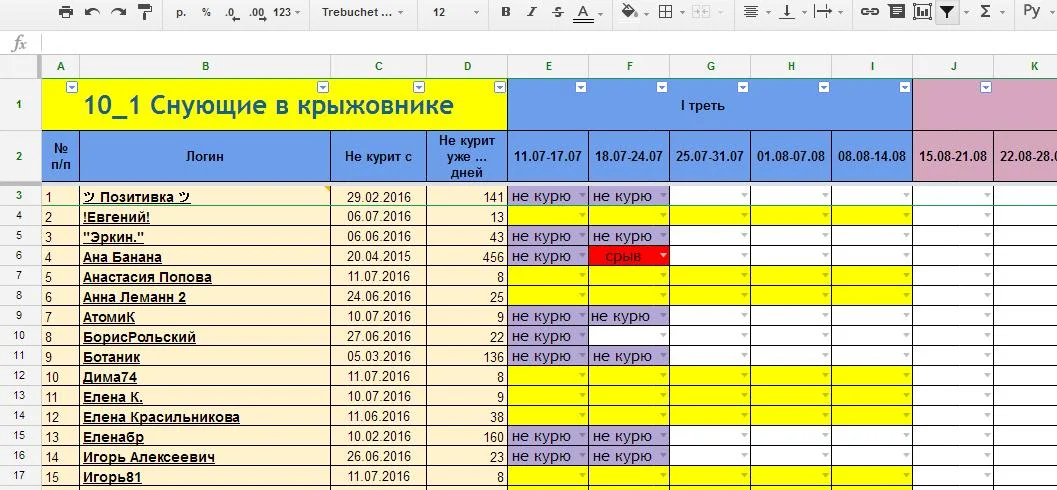
Task: Select the 15.08-21.08 header cell
Action: pos(953,156)
